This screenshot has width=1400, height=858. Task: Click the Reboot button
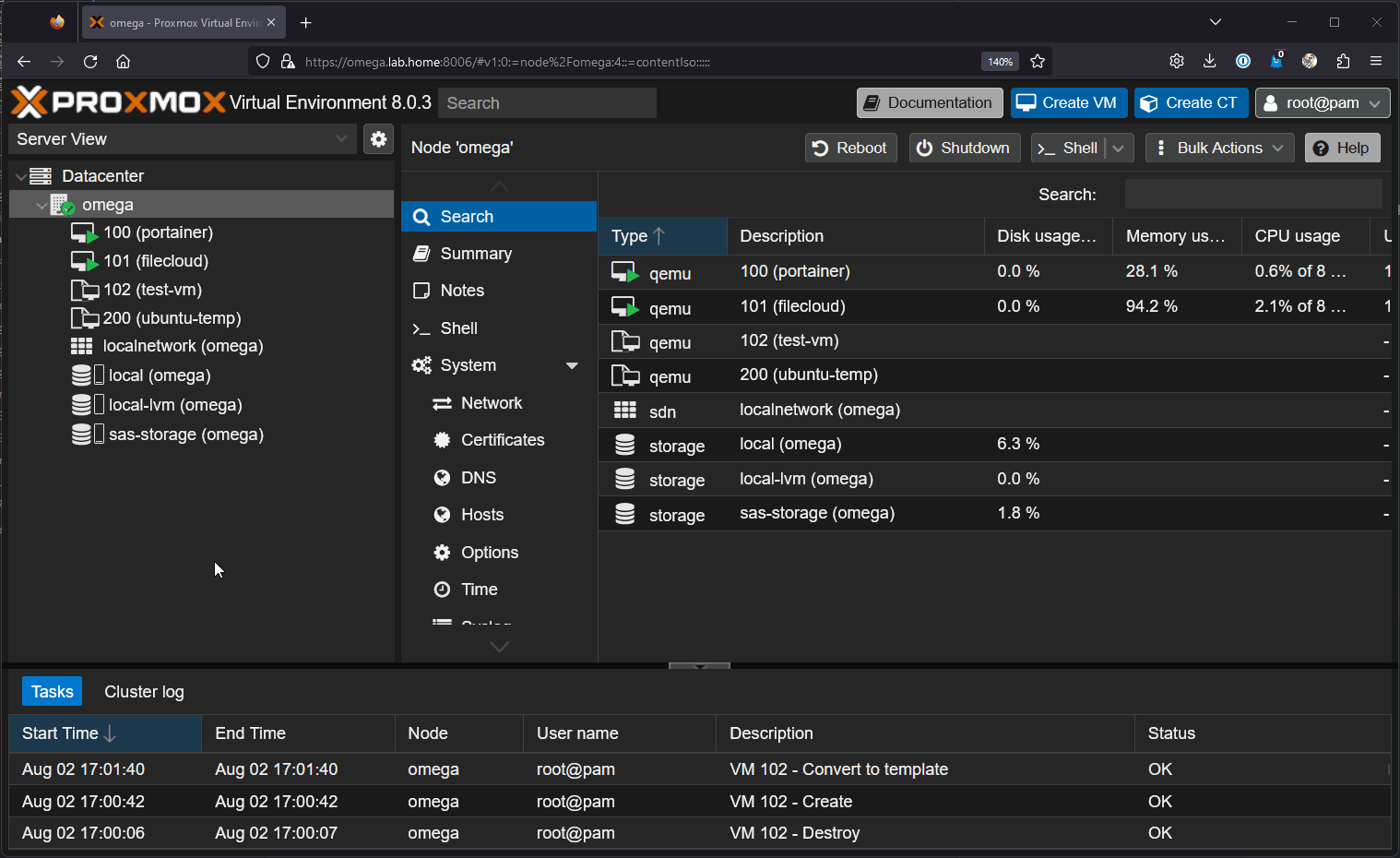click(x=850, y=148)
